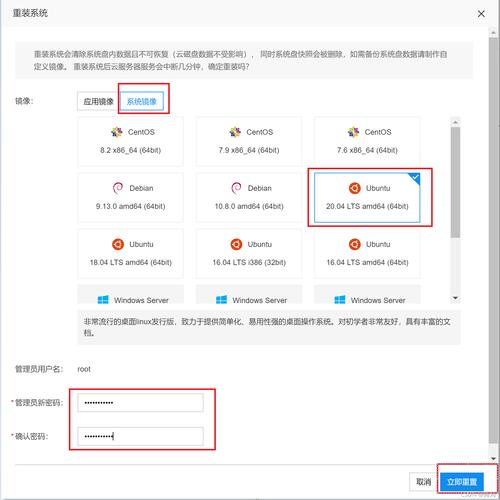
Task: Click the selected checkmark on Ubuntu 20.04
Action: 415,177
